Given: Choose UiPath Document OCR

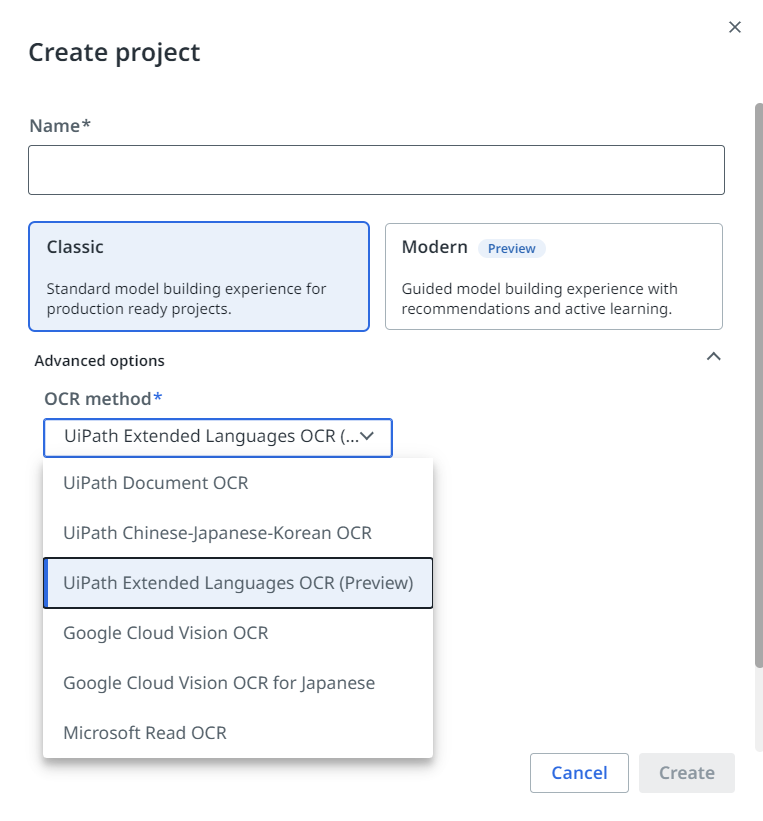Looking at the screenshot, I should coord(156,483).
